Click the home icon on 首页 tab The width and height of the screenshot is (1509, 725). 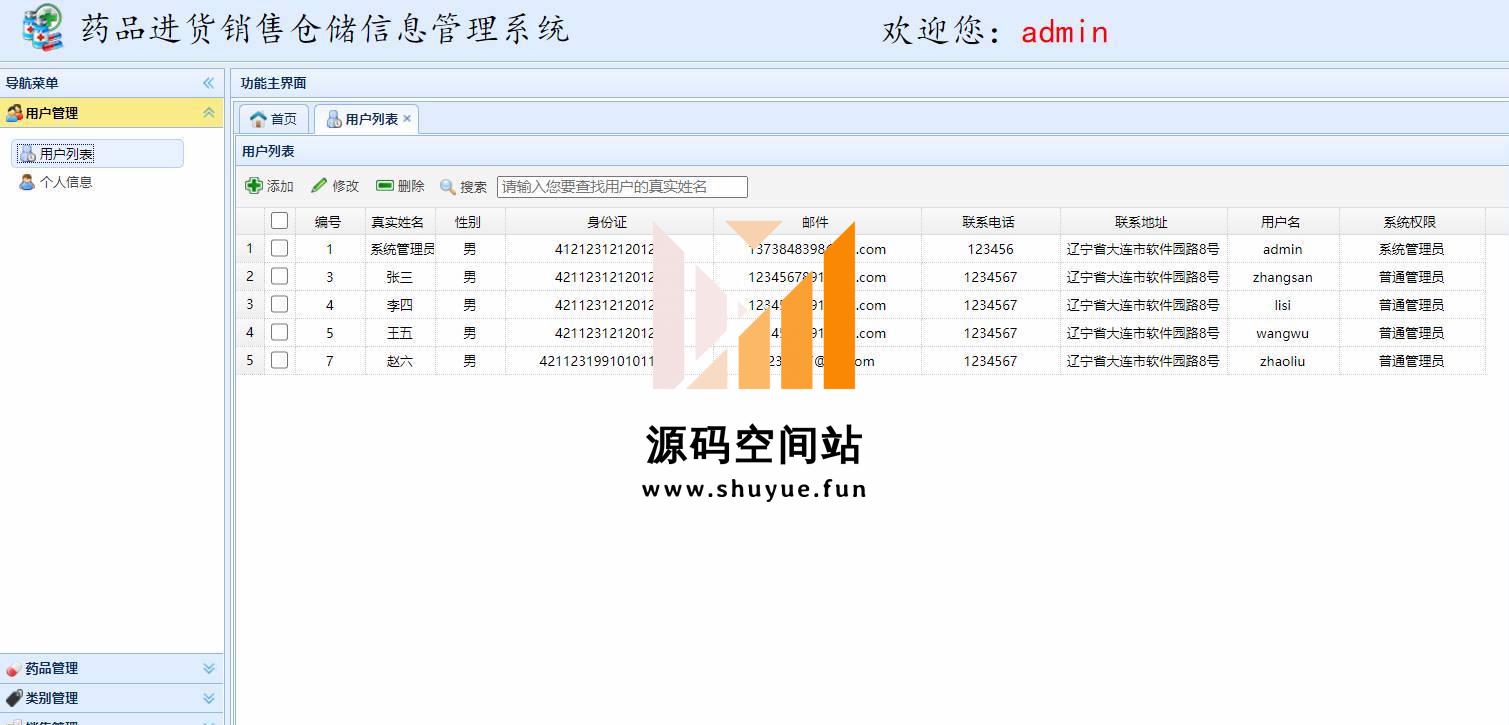tap(258, 119)
